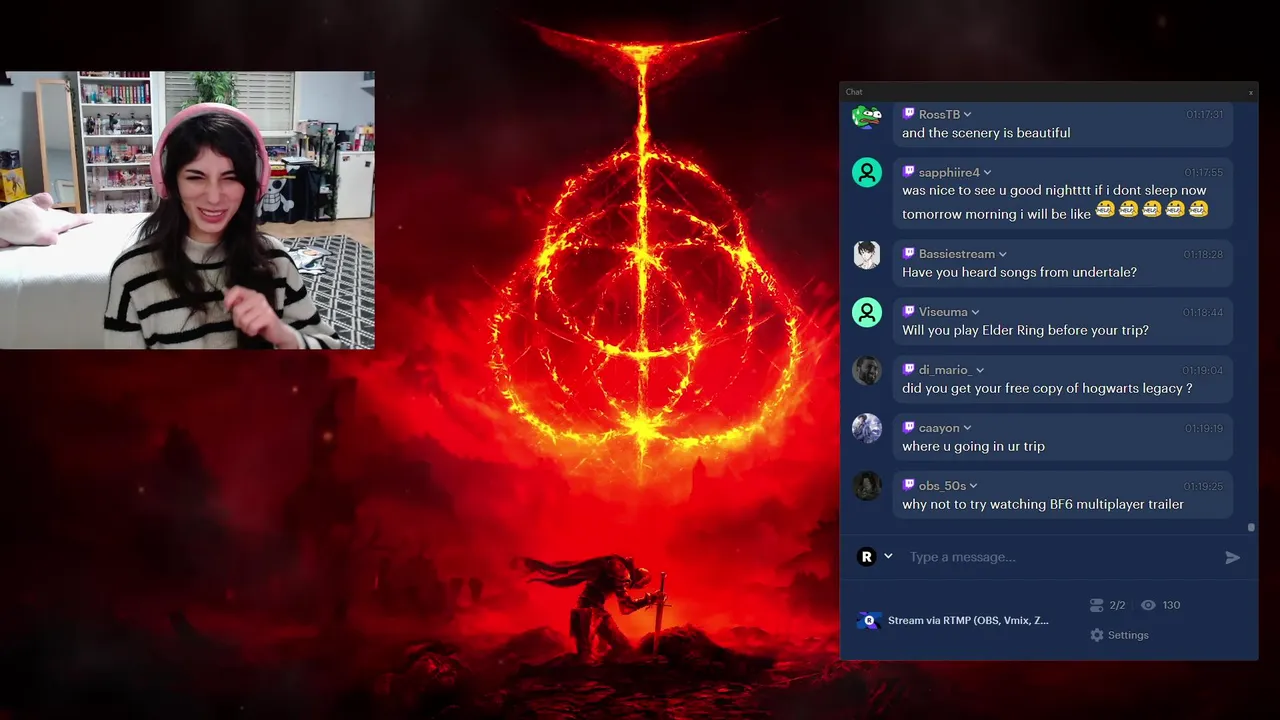Click the Chat panel title
The height and width of the screenshot is (720, 1280).
click(x=854, y=92)
